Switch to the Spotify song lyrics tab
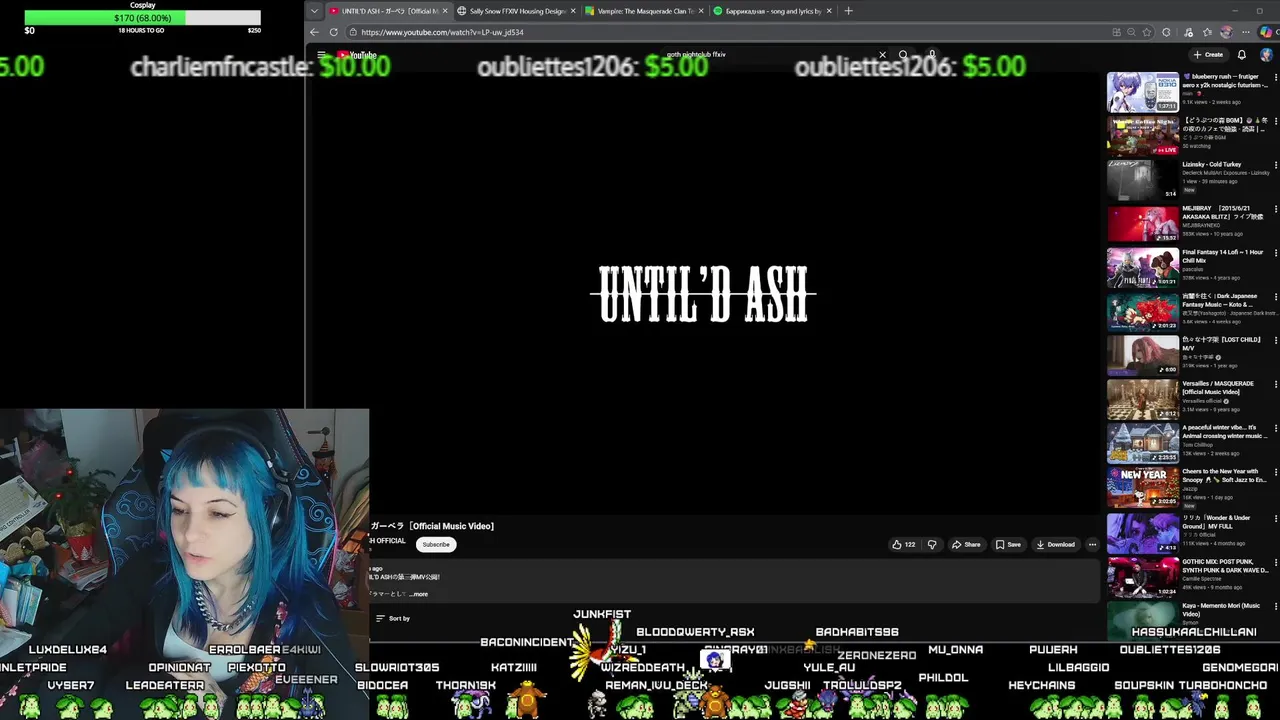This screenshot has height=720, width=1280. [x=773, y=11]
